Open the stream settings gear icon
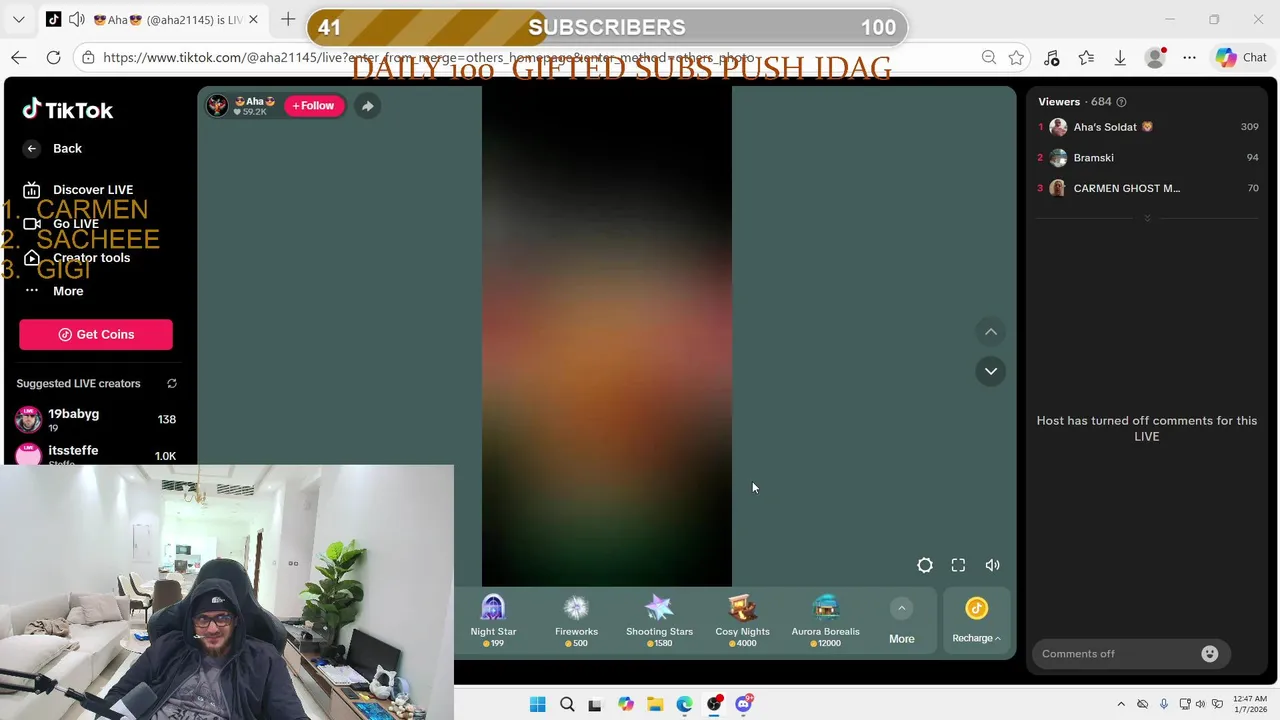This screenshot has height=720, width=1280. (x=925, y=565)
